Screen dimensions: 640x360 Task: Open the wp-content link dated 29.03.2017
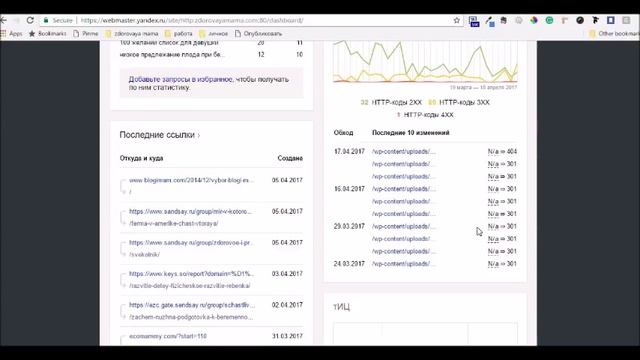pyautogui.click(x=404, y=226)
